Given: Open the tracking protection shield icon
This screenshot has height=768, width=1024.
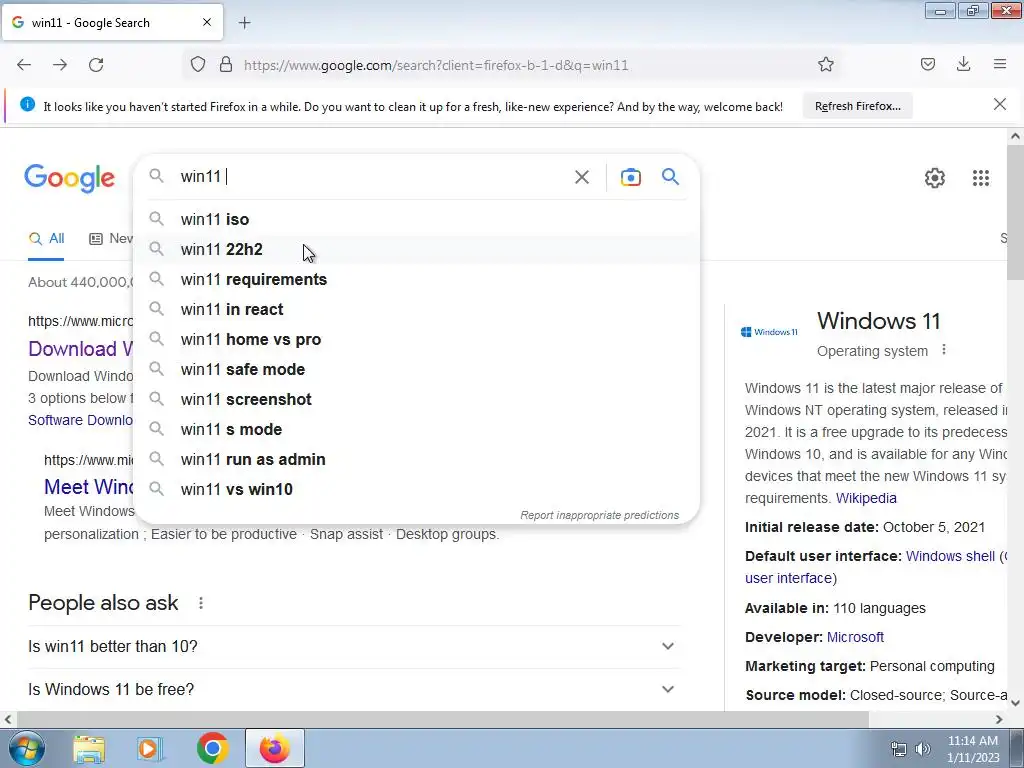Looking at the screenshot, I should [198, 65].
